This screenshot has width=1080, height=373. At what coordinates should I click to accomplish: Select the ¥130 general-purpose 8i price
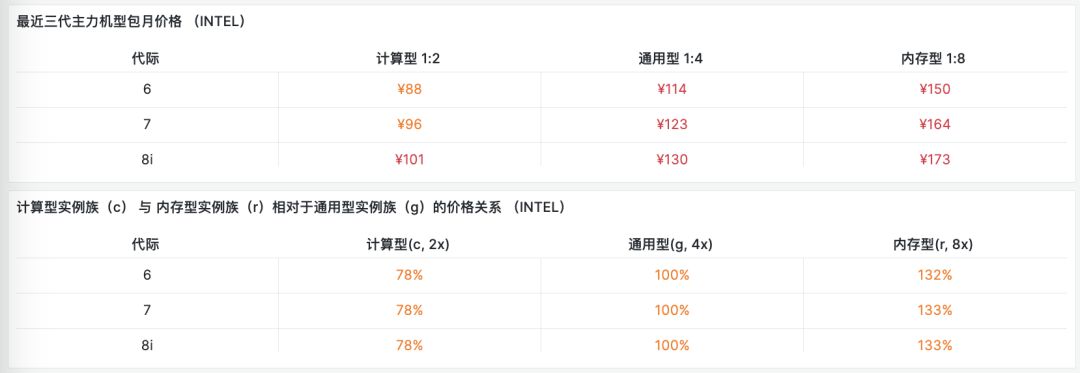click(x=672, y=160)
